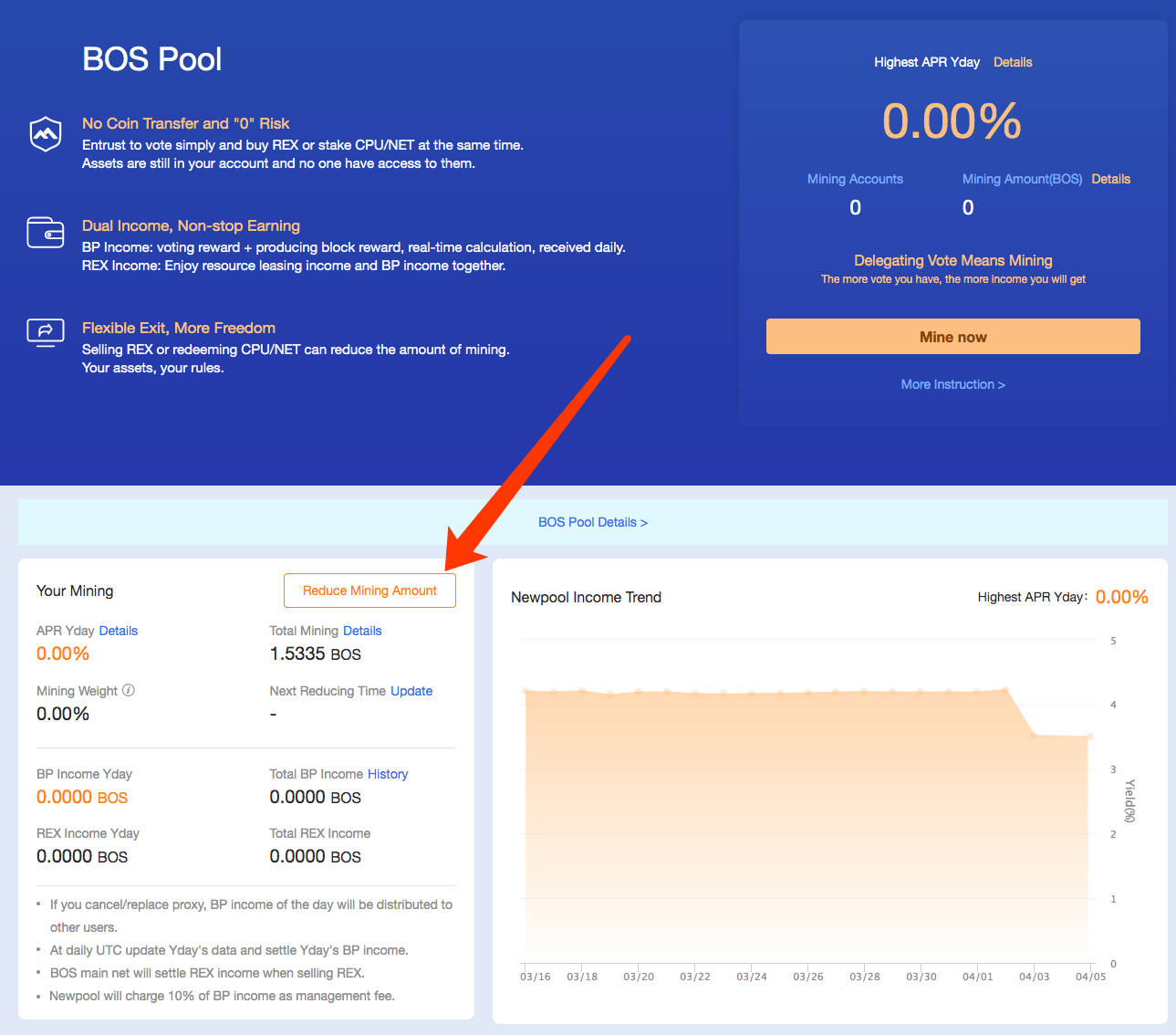Click the Total Mining value 1.5335 BOS
Screen dimensions: 1176x1035
click(316, 653)
